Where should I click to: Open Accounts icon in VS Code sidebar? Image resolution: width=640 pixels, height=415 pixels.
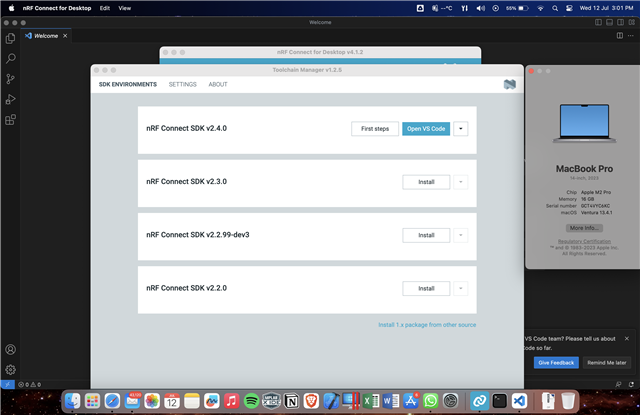point(11,349)
